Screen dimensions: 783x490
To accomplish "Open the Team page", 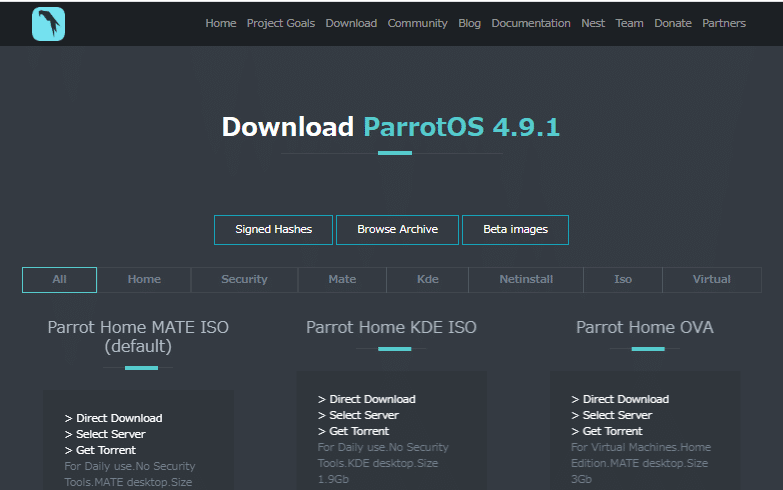I will pos(629,23).
